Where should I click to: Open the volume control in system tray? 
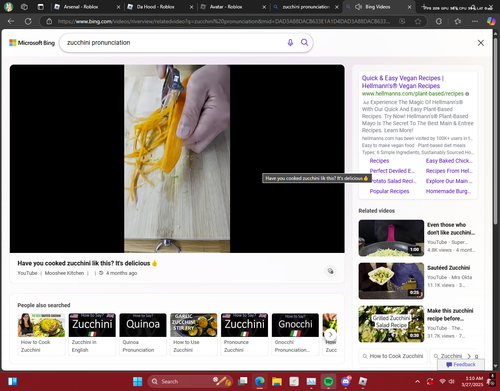pyautogui.click(x=452, y=382)
